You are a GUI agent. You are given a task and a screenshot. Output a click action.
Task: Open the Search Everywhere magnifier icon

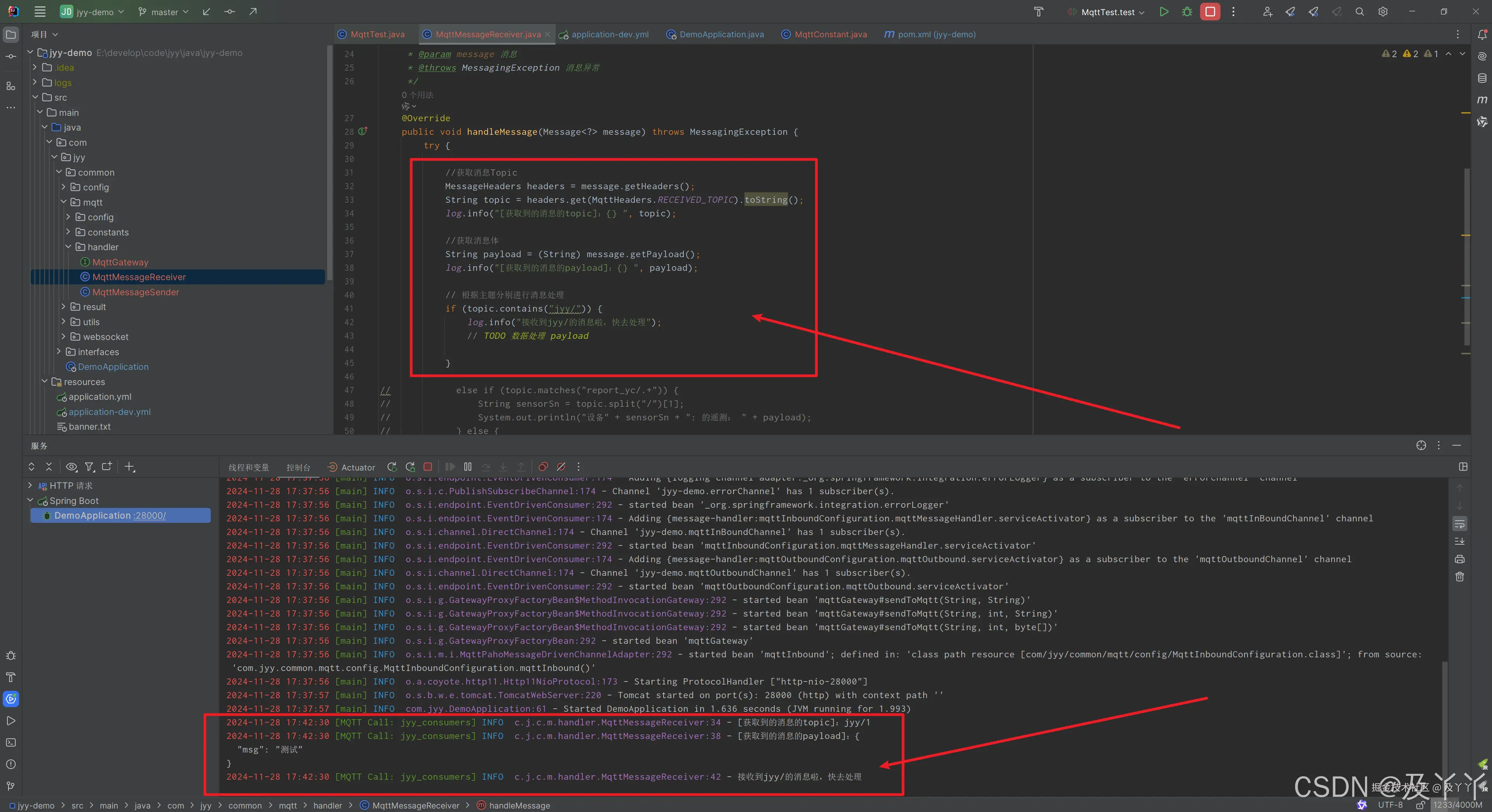click(1360, 12)
